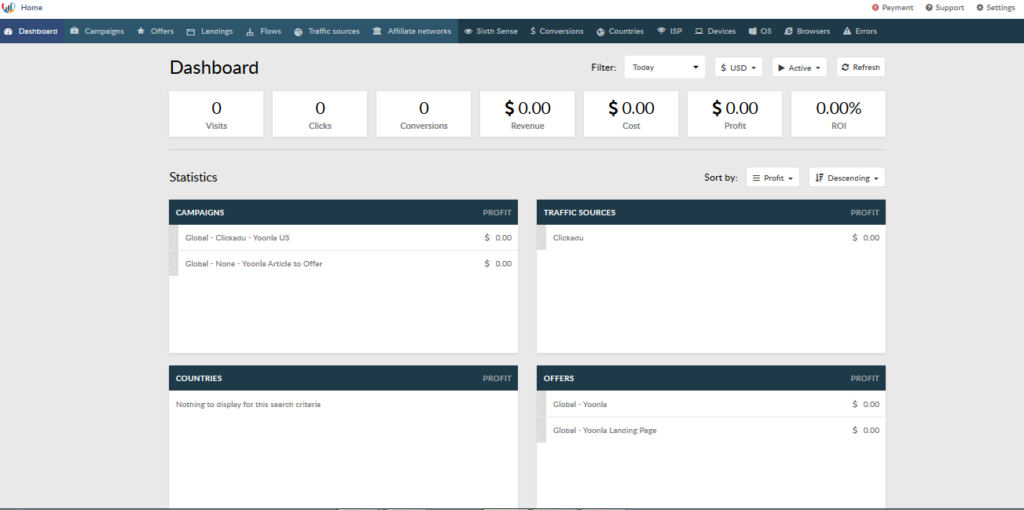Screen dimensions: 1024x510
Task: Click the Countries globe icon
Action: click(x=600, y=31)
